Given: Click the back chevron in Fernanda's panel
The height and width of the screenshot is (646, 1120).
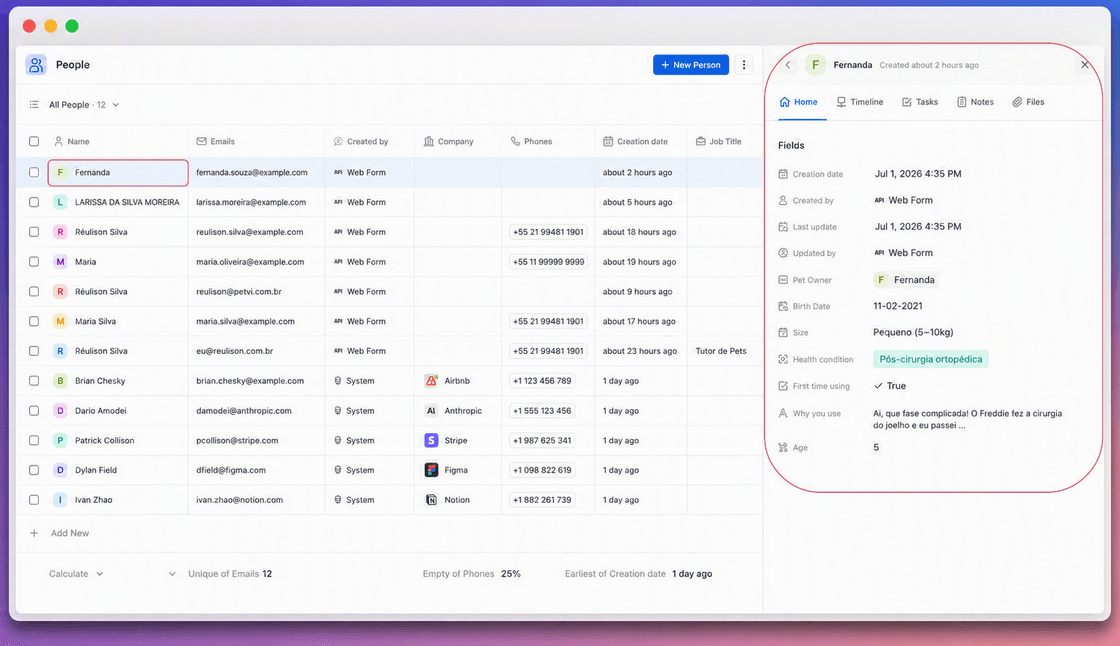Looking at the screenshot, I should [788, 65].
